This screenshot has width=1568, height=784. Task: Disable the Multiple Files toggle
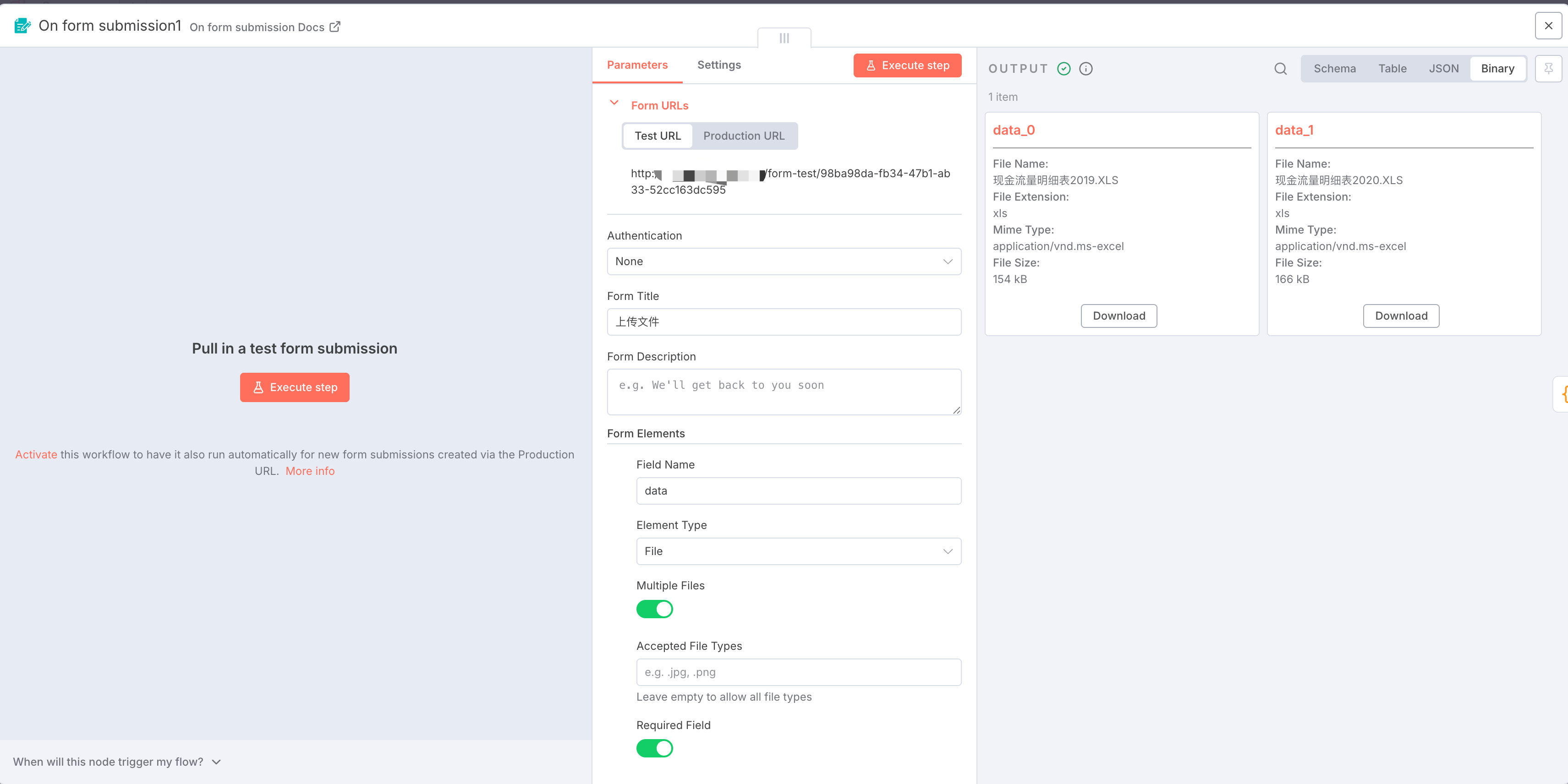(654, 609)
